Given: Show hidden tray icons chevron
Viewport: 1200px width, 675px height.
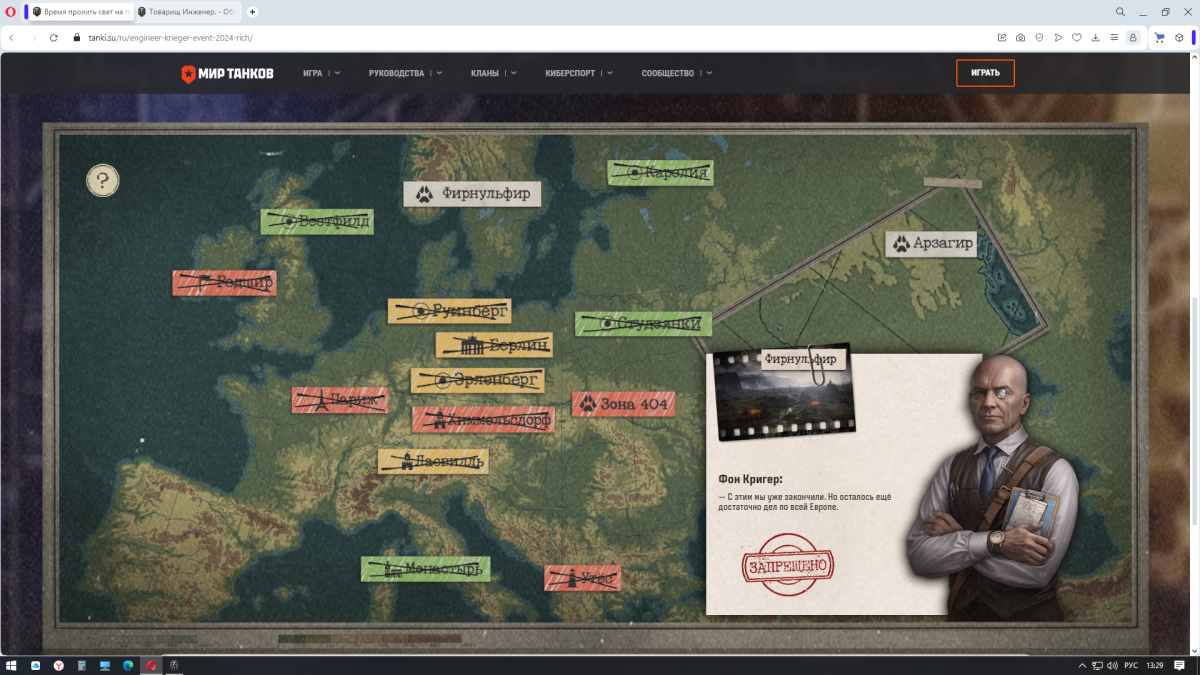Looking at the screenshot, I should pyautogui.click(x=1082, y=665).
